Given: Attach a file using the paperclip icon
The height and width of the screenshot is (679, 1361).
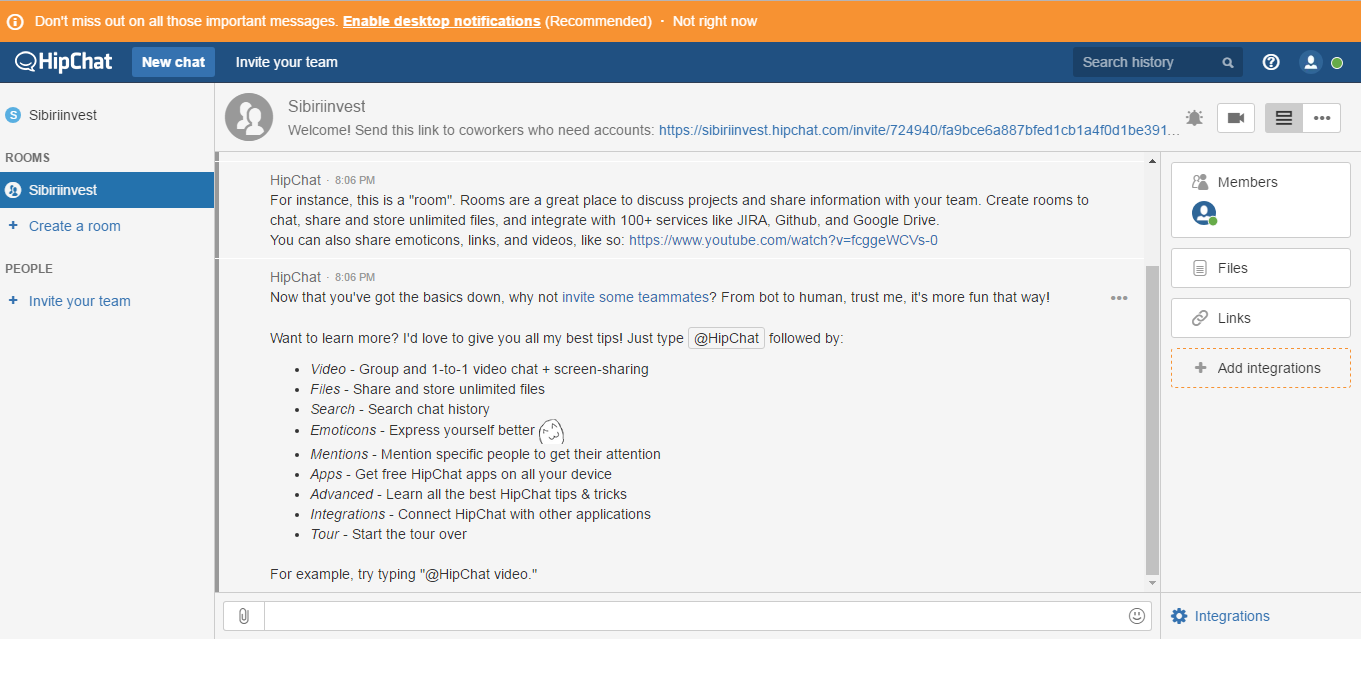Looking at the screenshot, I should [243, 615].
